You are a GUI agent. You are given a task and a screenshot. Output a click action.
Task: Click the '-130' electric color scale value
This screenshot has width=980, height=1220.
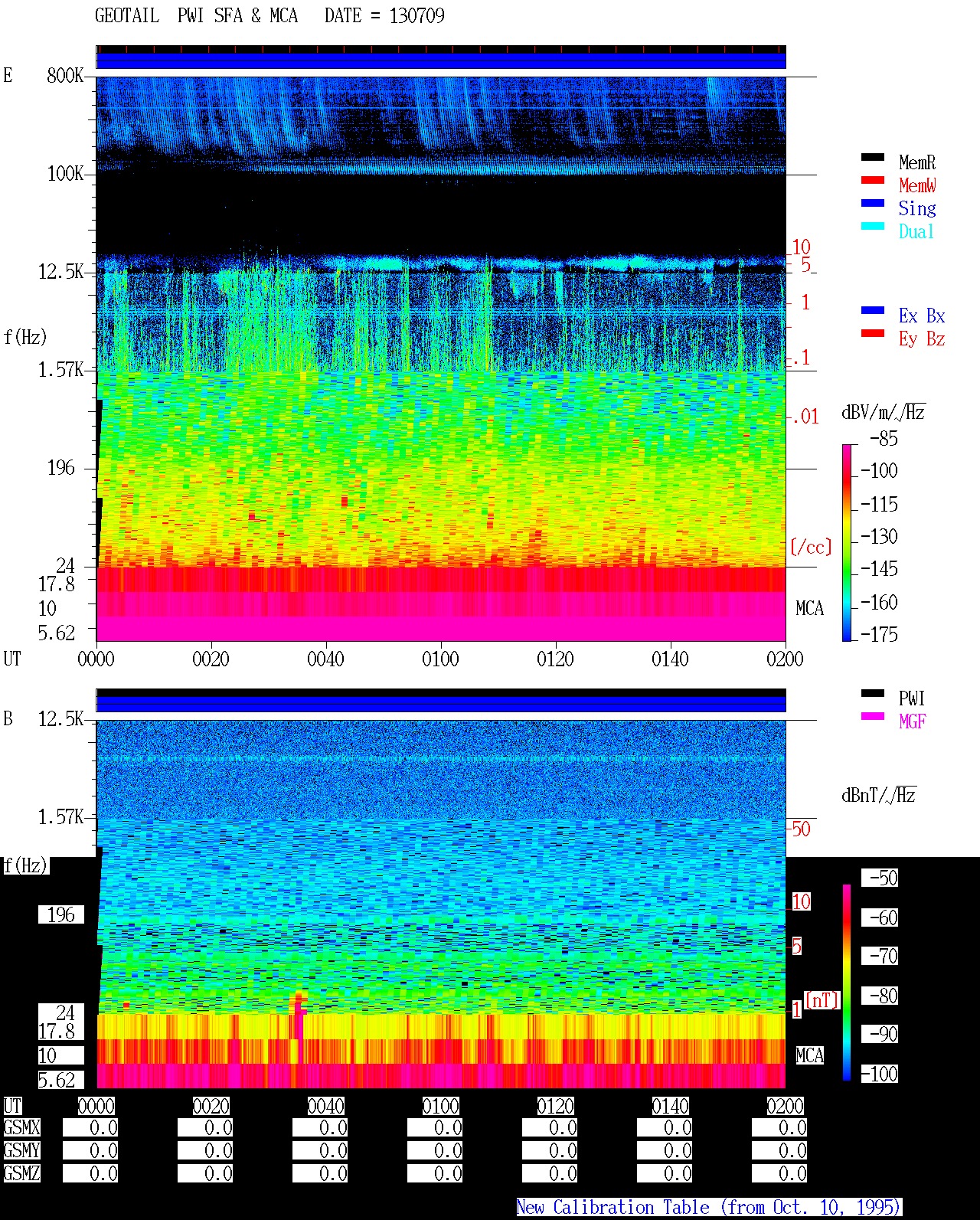coord(879,536)
